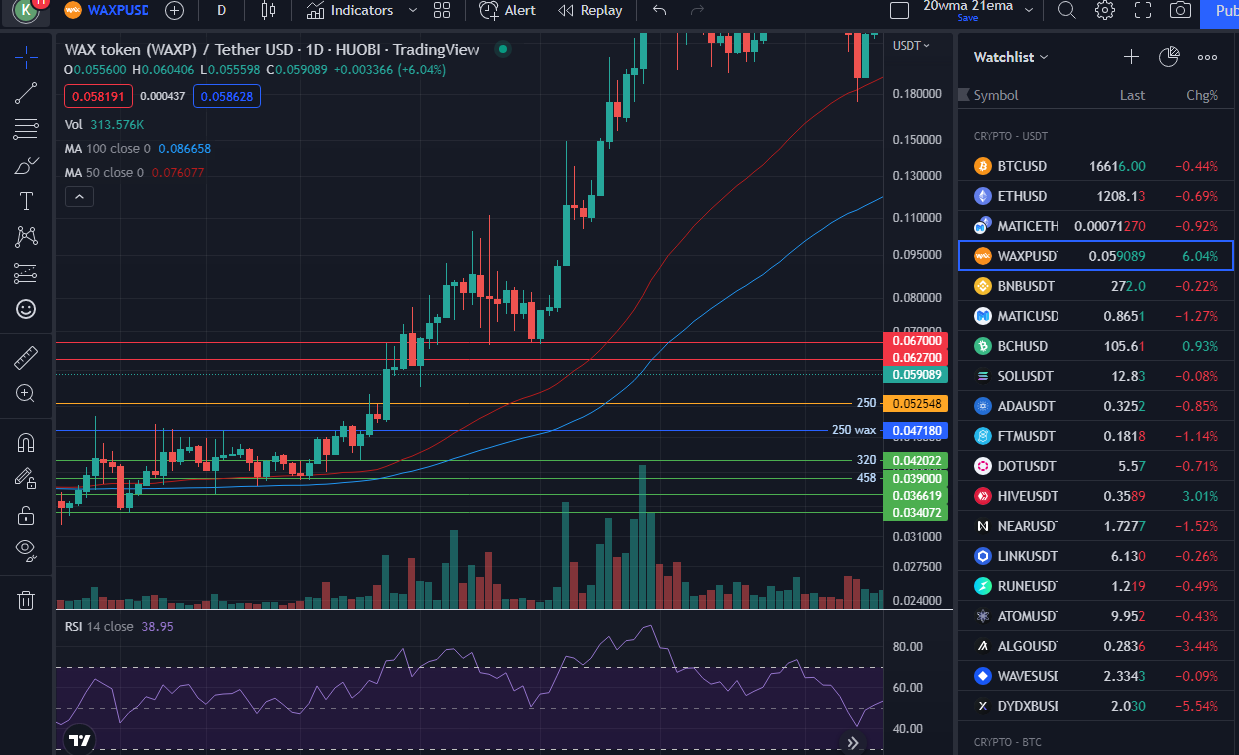Toggle lock all drawing tools
The height and width of the screenshot is (755, 1239).
point(26,515)
